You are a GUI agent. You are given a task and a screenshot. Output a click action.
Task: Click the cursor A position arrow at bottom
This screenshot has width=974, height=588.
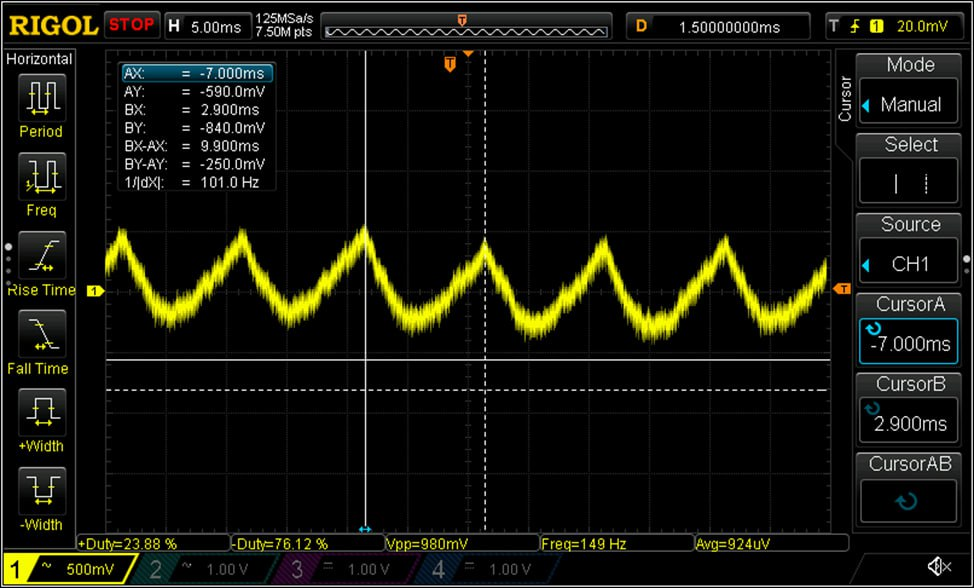365,529
